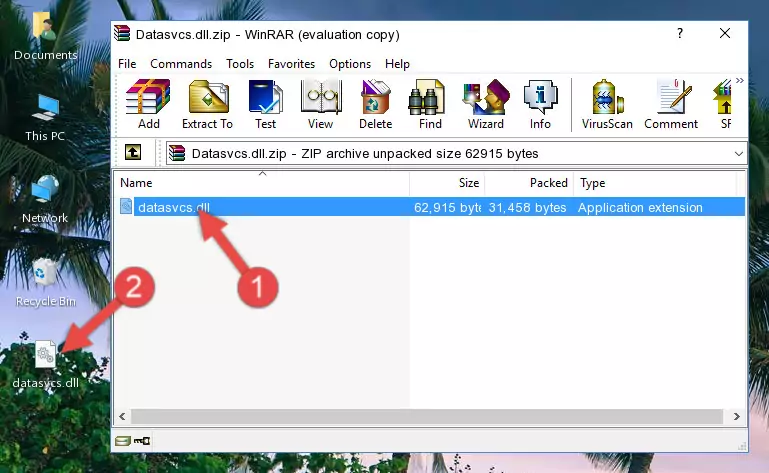This screenshot has width=769, height=473.
Task: Launch the Wizard tool
Action: [486, 104]
